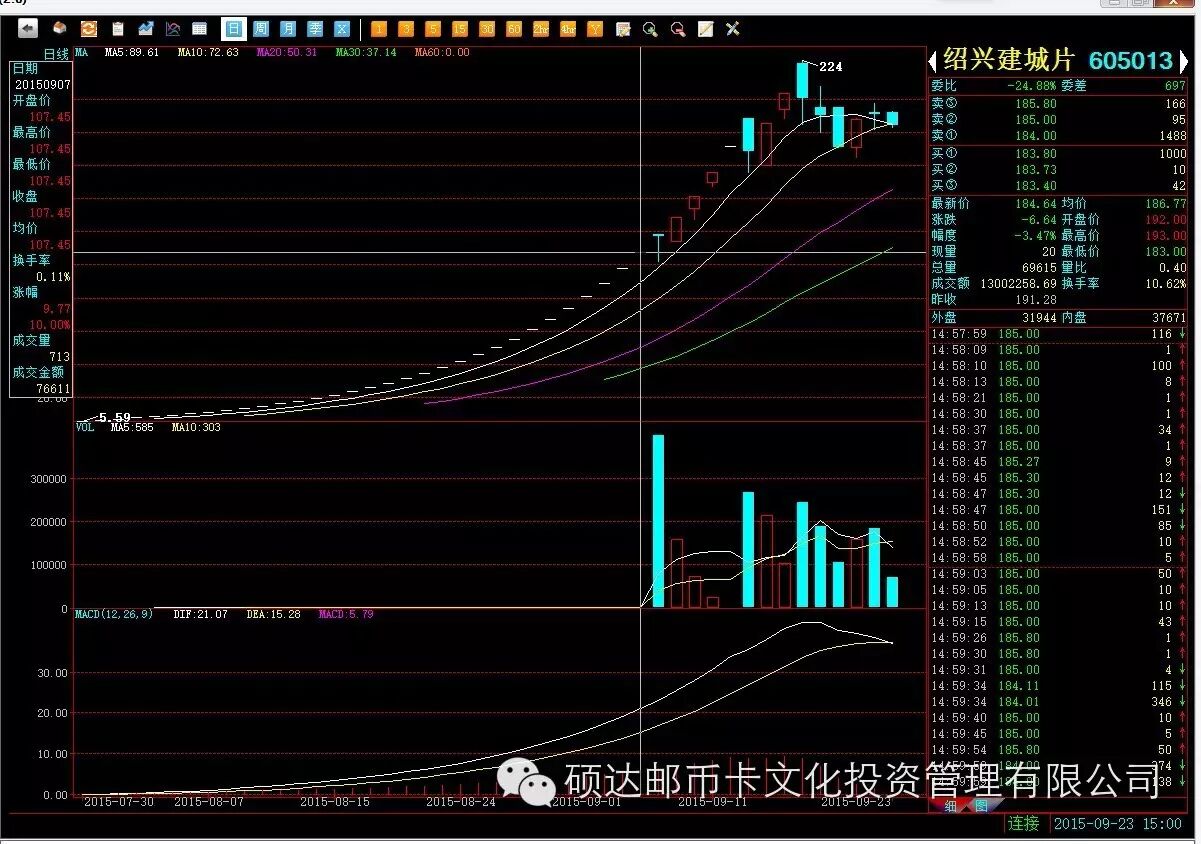The width and height of the screenshot is (1201, 844).
Task: Click the MA60:0.00 label
Action: (x=442, y=52)
